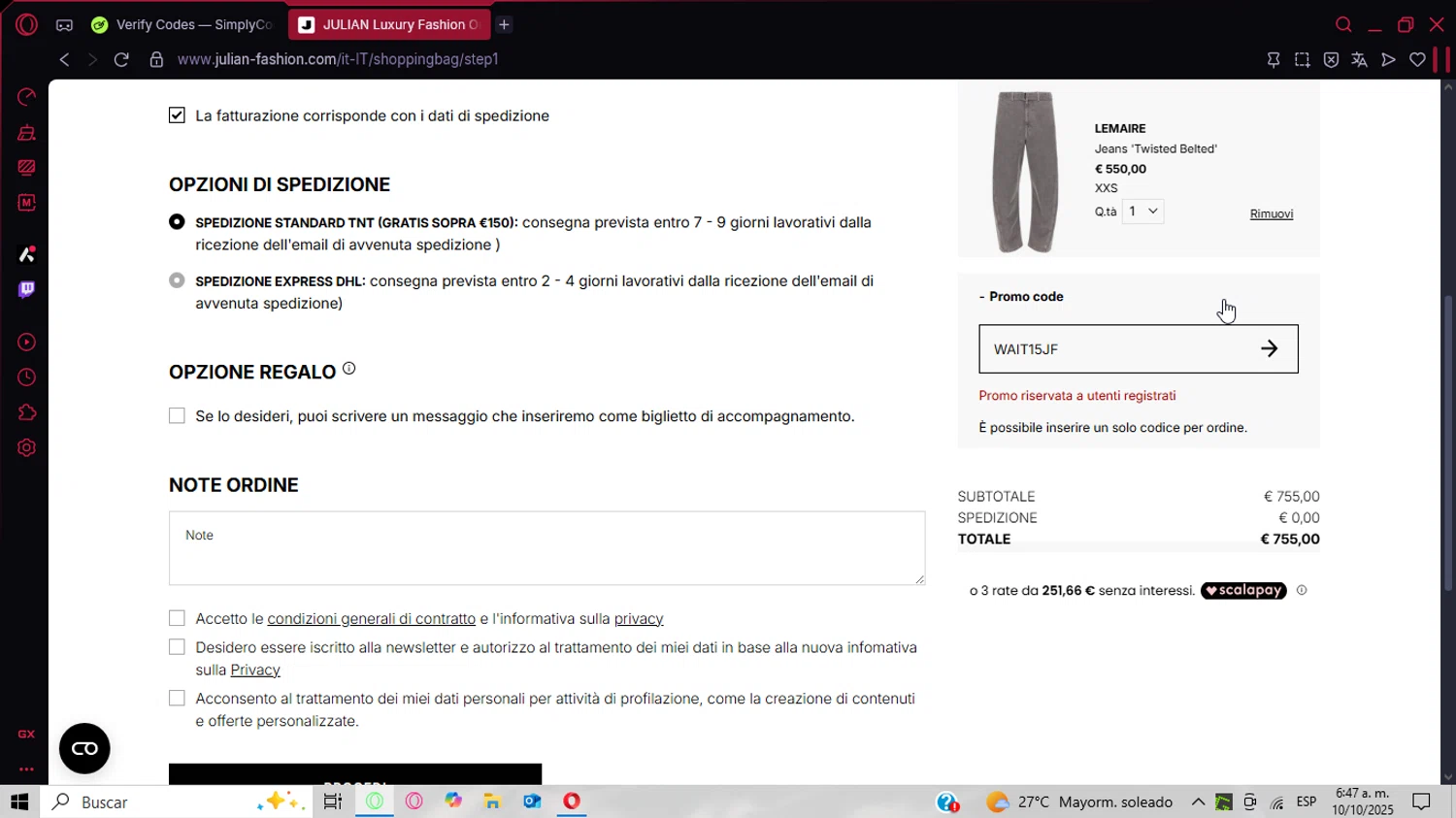This screenshot has height=818, width=1456.
Task: Add page to bookmarks heart icon
Action: point(1417,60)
